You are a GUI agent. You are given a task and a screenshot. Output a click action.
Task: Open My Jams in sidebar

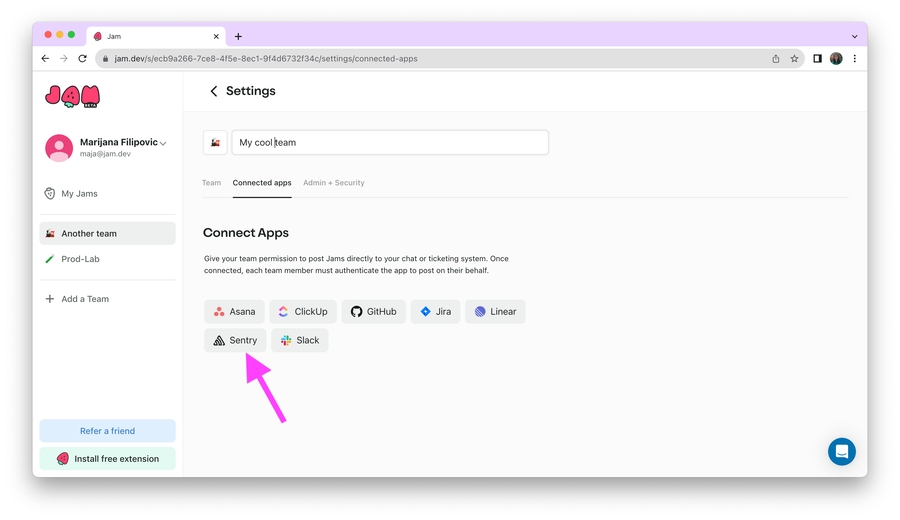click(79, 194)
